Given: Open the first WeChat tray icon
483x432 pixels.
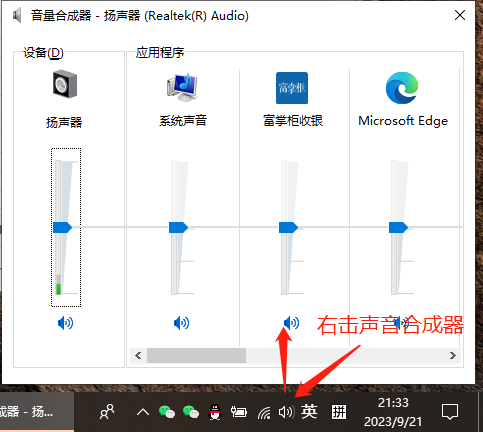Looking at the screenshot, I should (x=167, y=412).
